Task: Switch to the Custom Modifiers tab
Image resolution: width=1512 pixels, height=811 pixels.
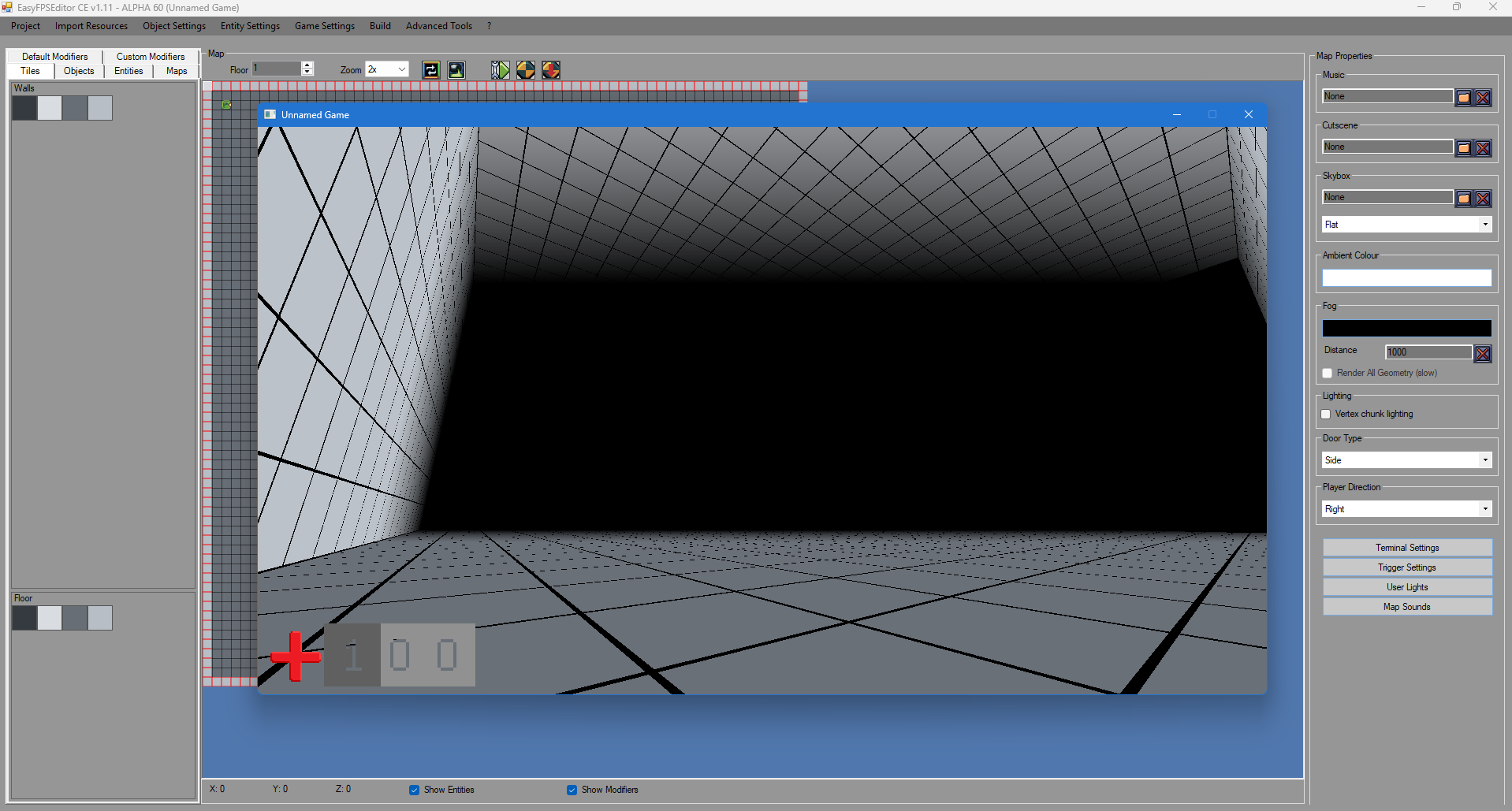Action: (x=151, y=57)
